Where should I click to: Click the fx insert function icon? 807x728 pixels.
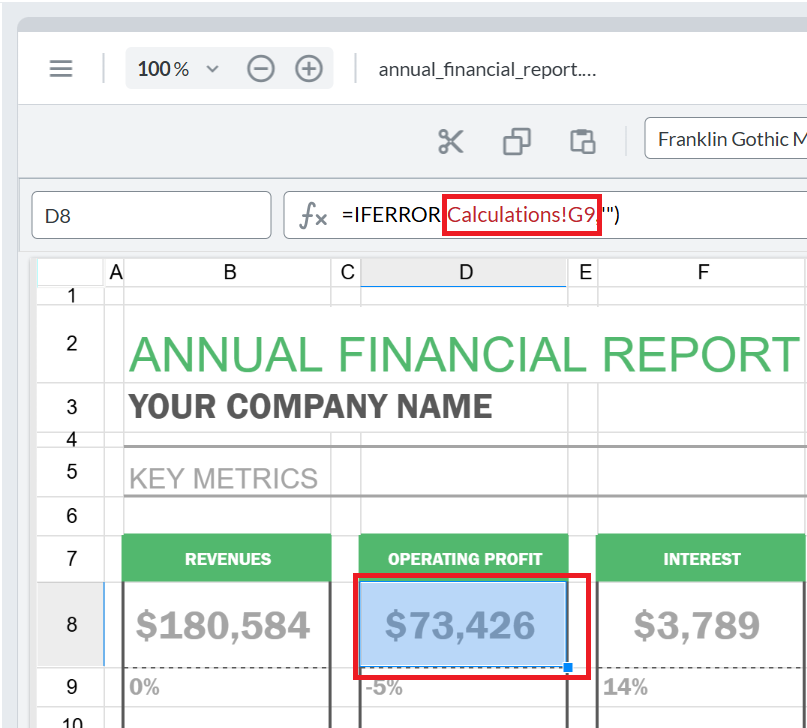pos(314,215)
